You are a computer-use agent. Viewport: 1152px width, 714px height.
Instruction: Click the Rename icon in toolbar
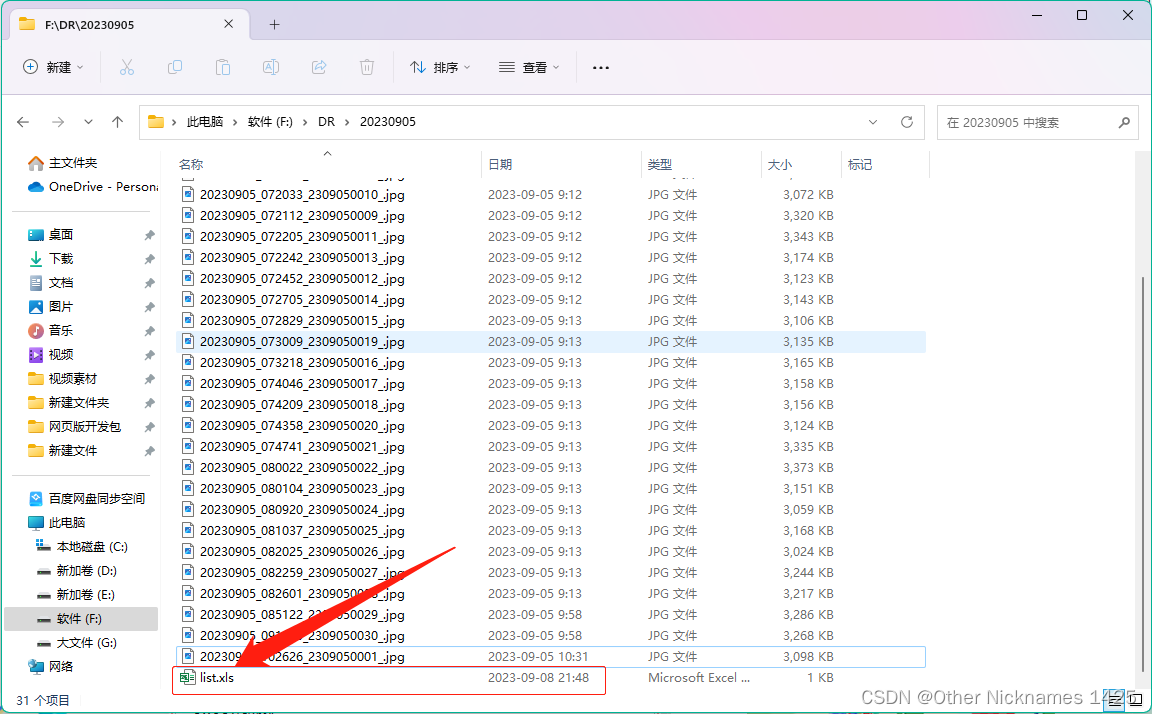[x=270, y=68]
